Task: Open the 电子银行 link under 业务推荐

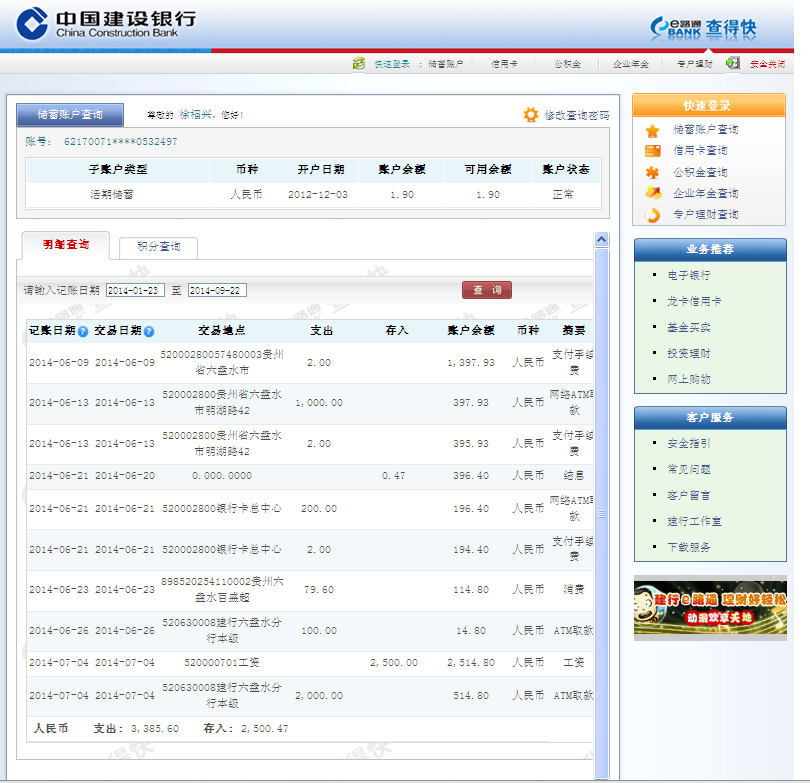Action: (688, 275)
